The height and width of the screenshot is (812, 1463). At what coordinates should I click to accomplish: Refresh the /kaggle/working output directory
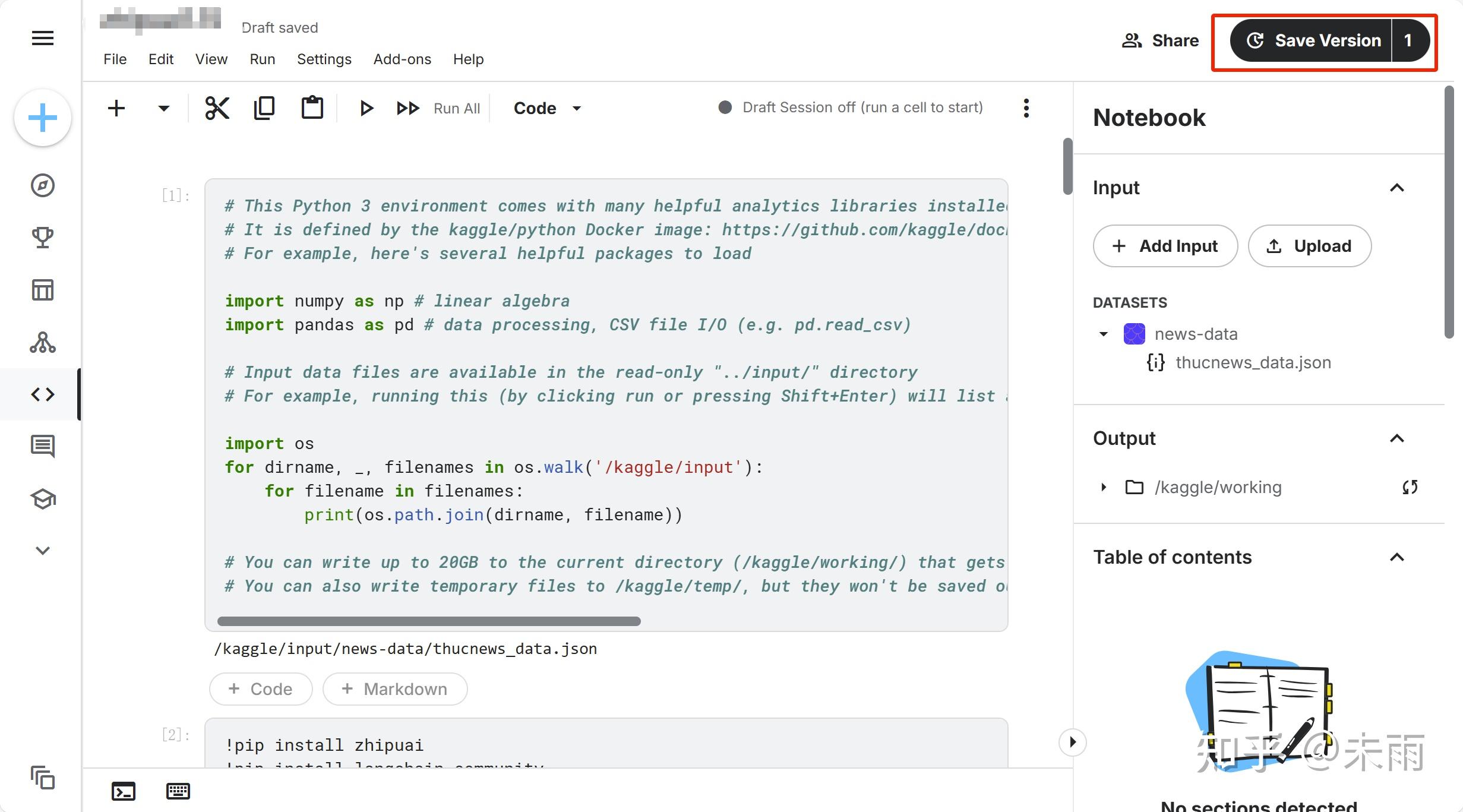(x=1410, y=487)
